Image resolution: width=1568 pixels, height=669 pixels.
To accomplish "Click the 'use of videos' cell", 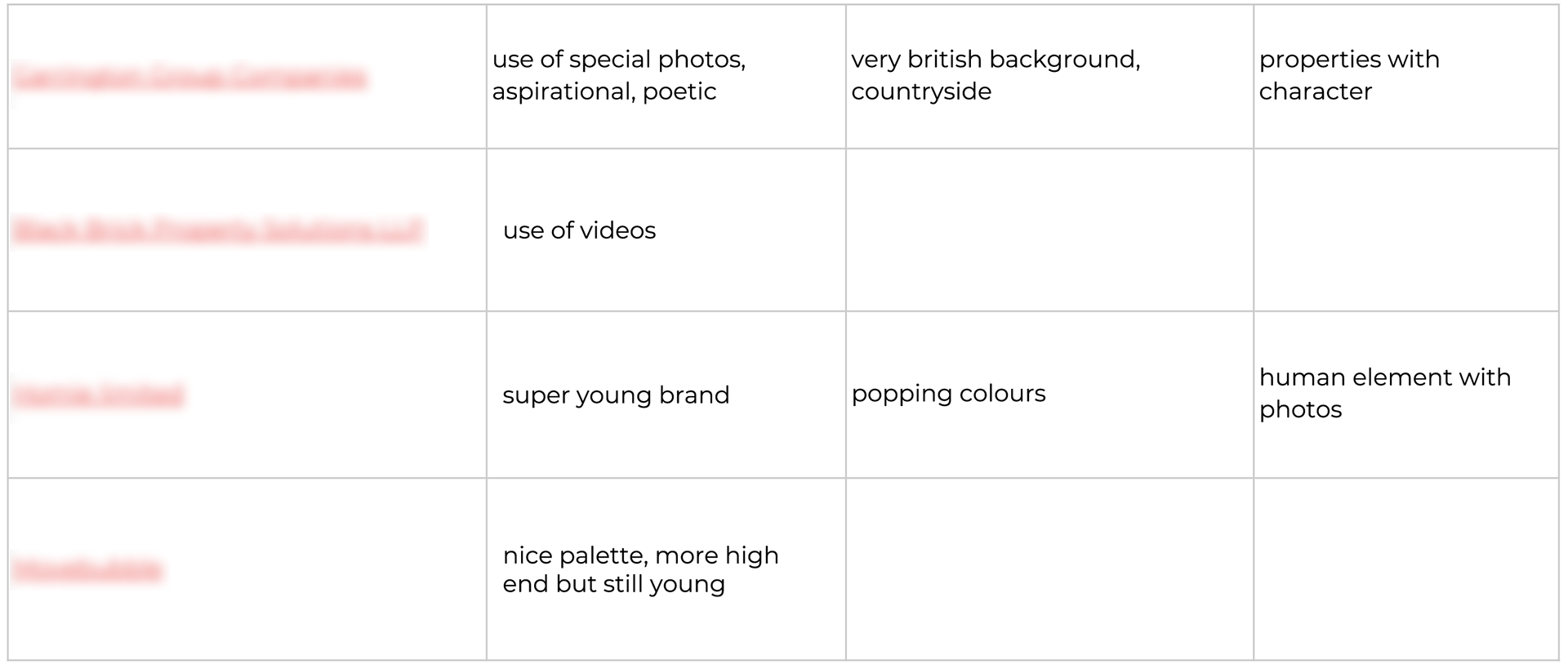I will click(666, 230).
